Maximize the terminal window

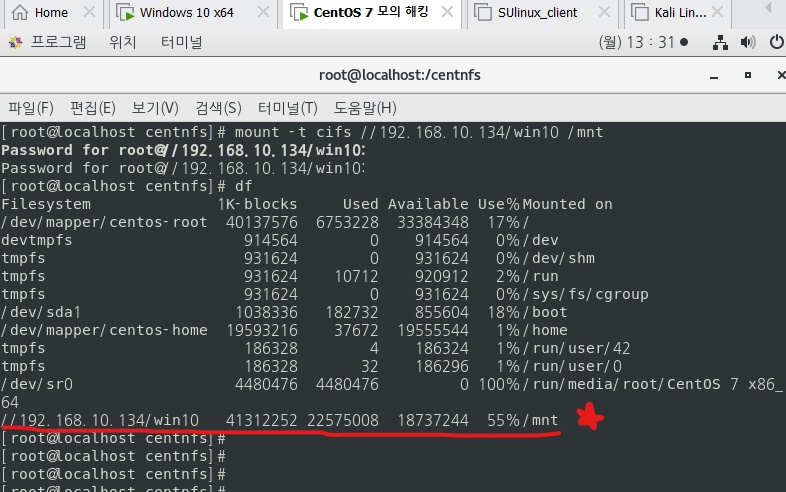[748, 75]
